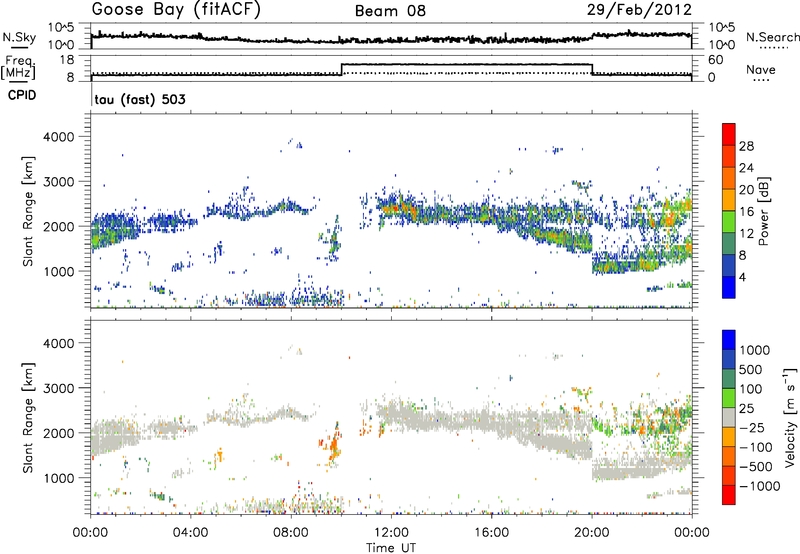Click the 4000 tick in the Power panel
This screenshot has height=554, width=800.
(59, 137)
